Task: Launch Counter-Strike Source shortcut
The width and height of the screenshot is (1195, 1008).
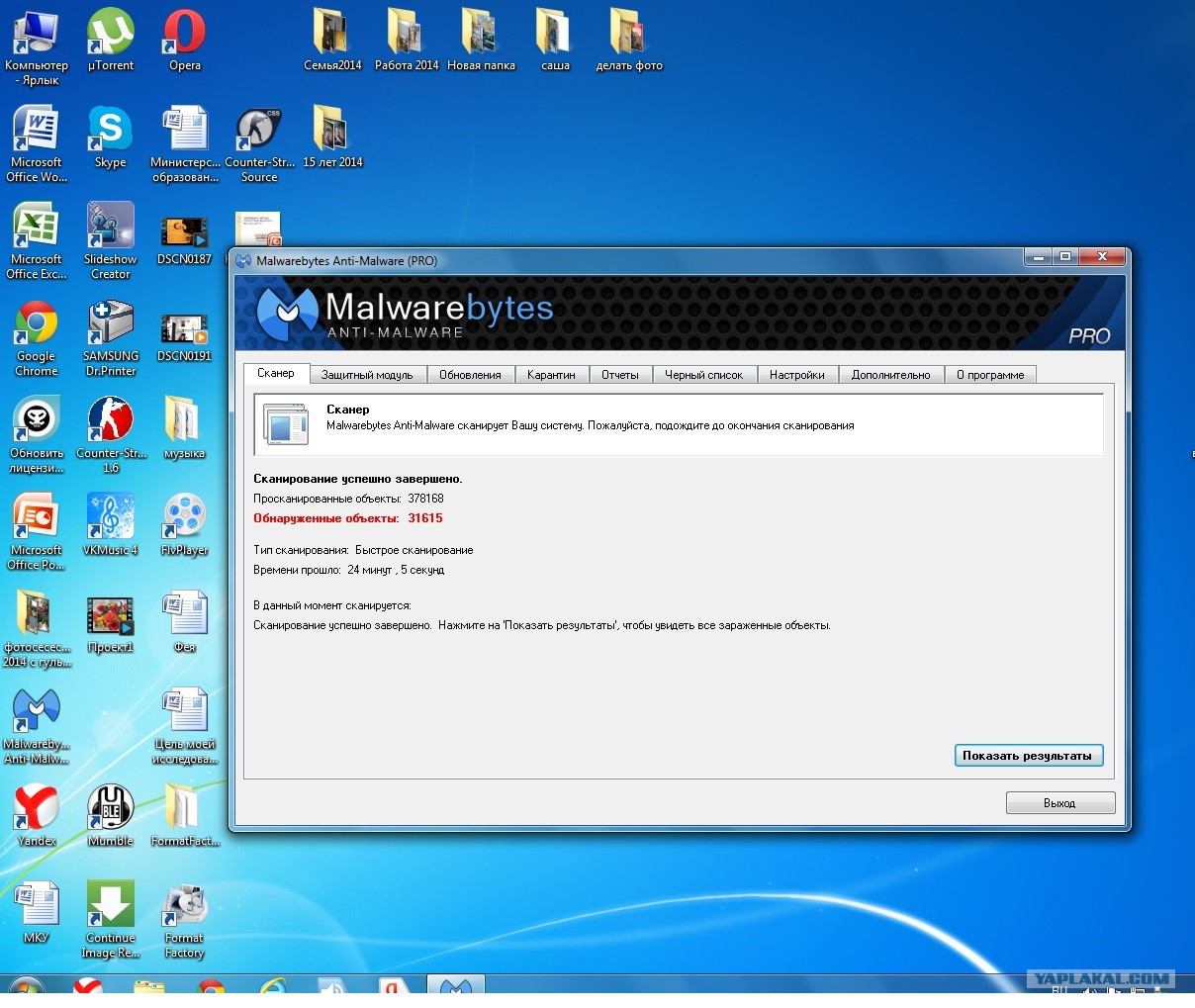Action: point(259,143)
